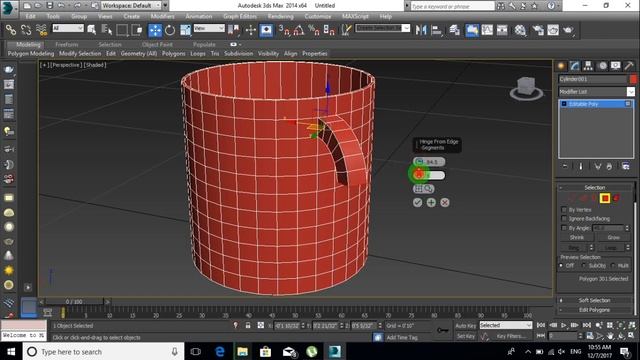This screenshot has height=360, width=640.
Task: Click the Polygon Modeling ribbon panel
Action: point(31,53)
